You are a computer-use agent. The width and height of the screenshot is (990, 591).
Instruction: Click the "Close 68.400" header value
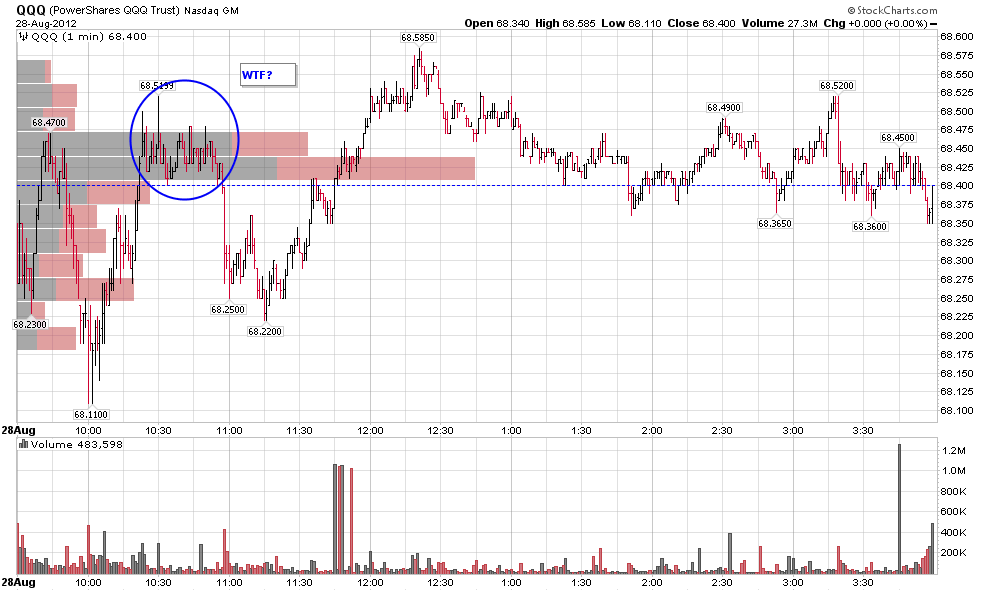coord(701,23)
